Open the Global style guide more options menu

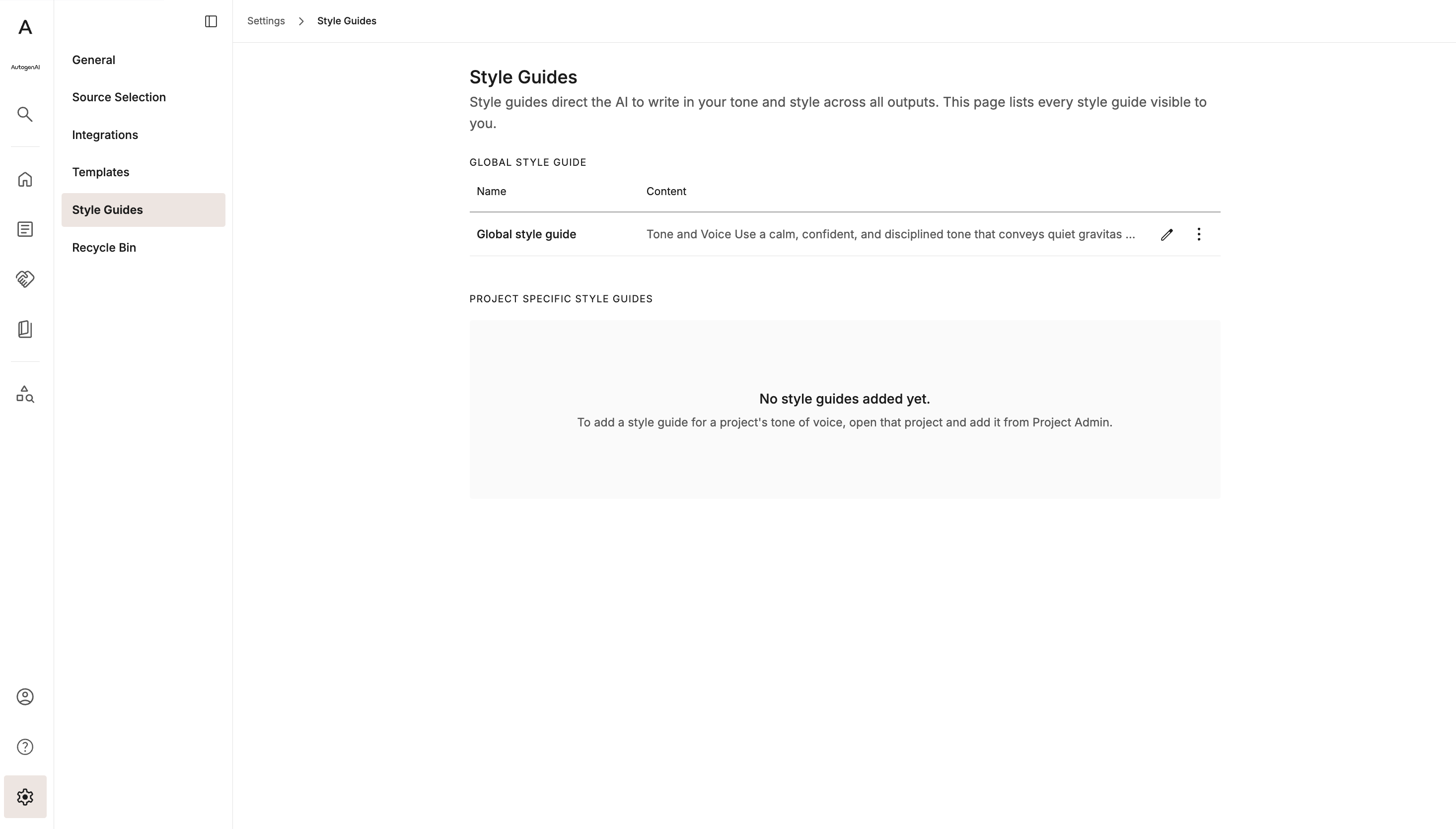coord(1199,235)
